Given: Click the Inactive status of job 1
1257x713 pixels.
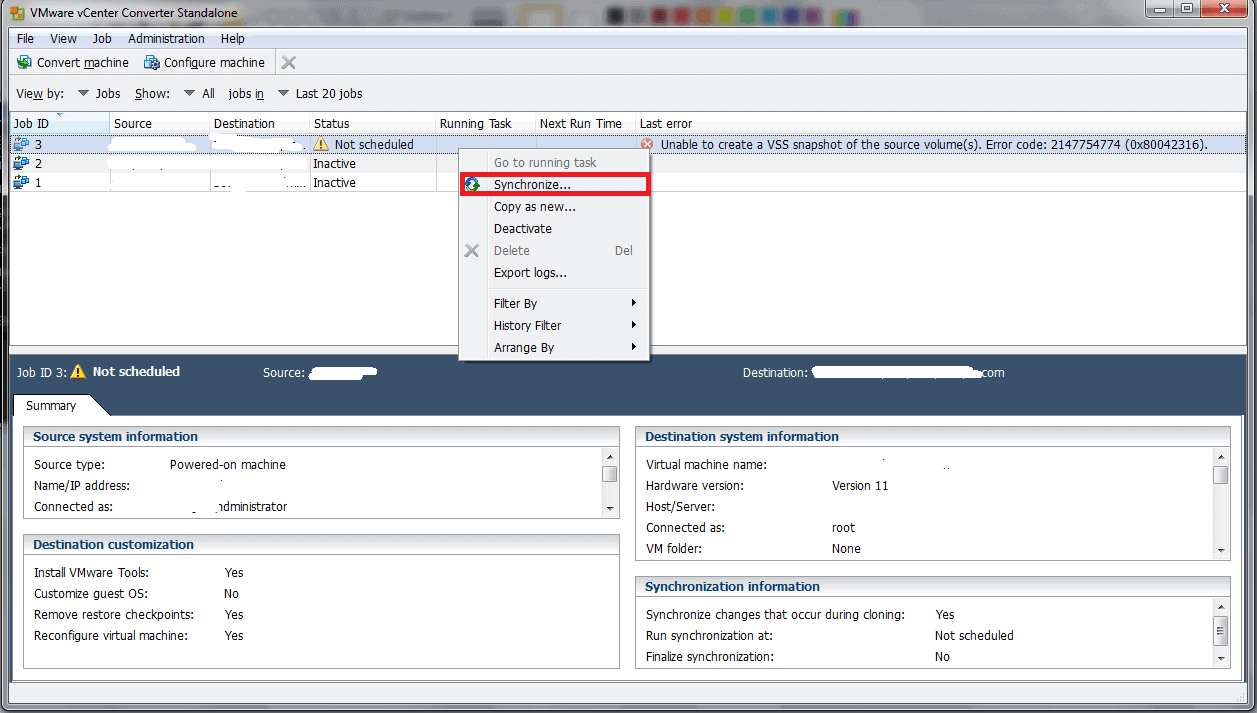Looking at the screenshot, I should pos(334,182).
